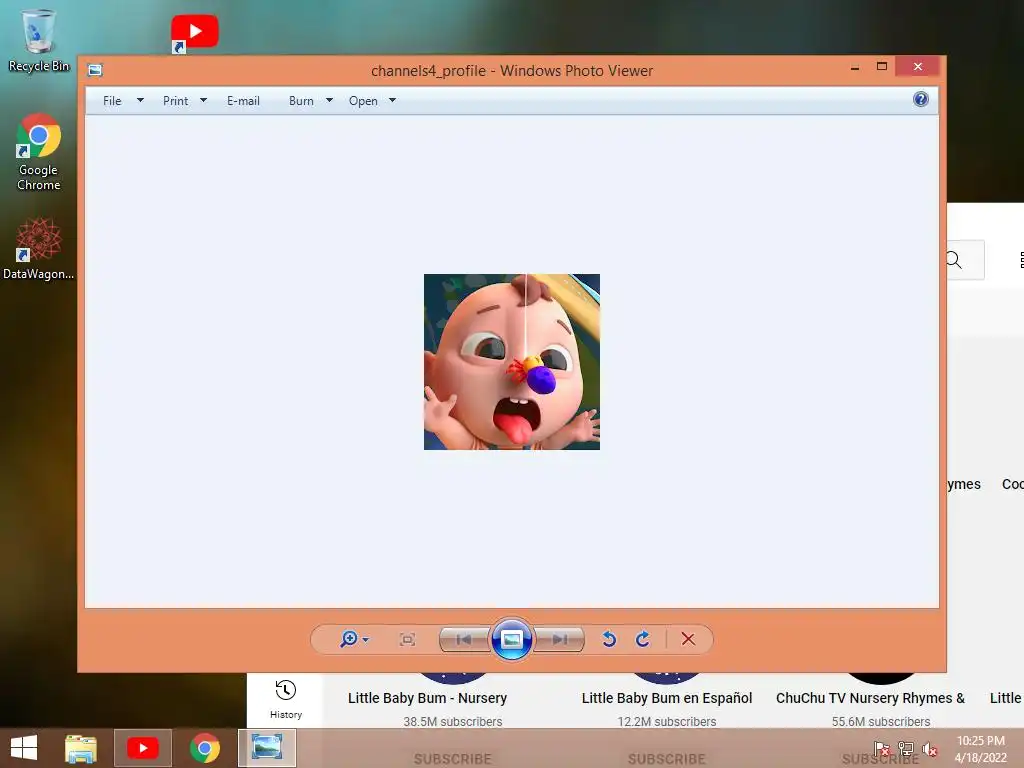Open ChuChu TV Nursery Rhymes channel
Viewport: 1024px width, 768px height.
tap(871, 697)
